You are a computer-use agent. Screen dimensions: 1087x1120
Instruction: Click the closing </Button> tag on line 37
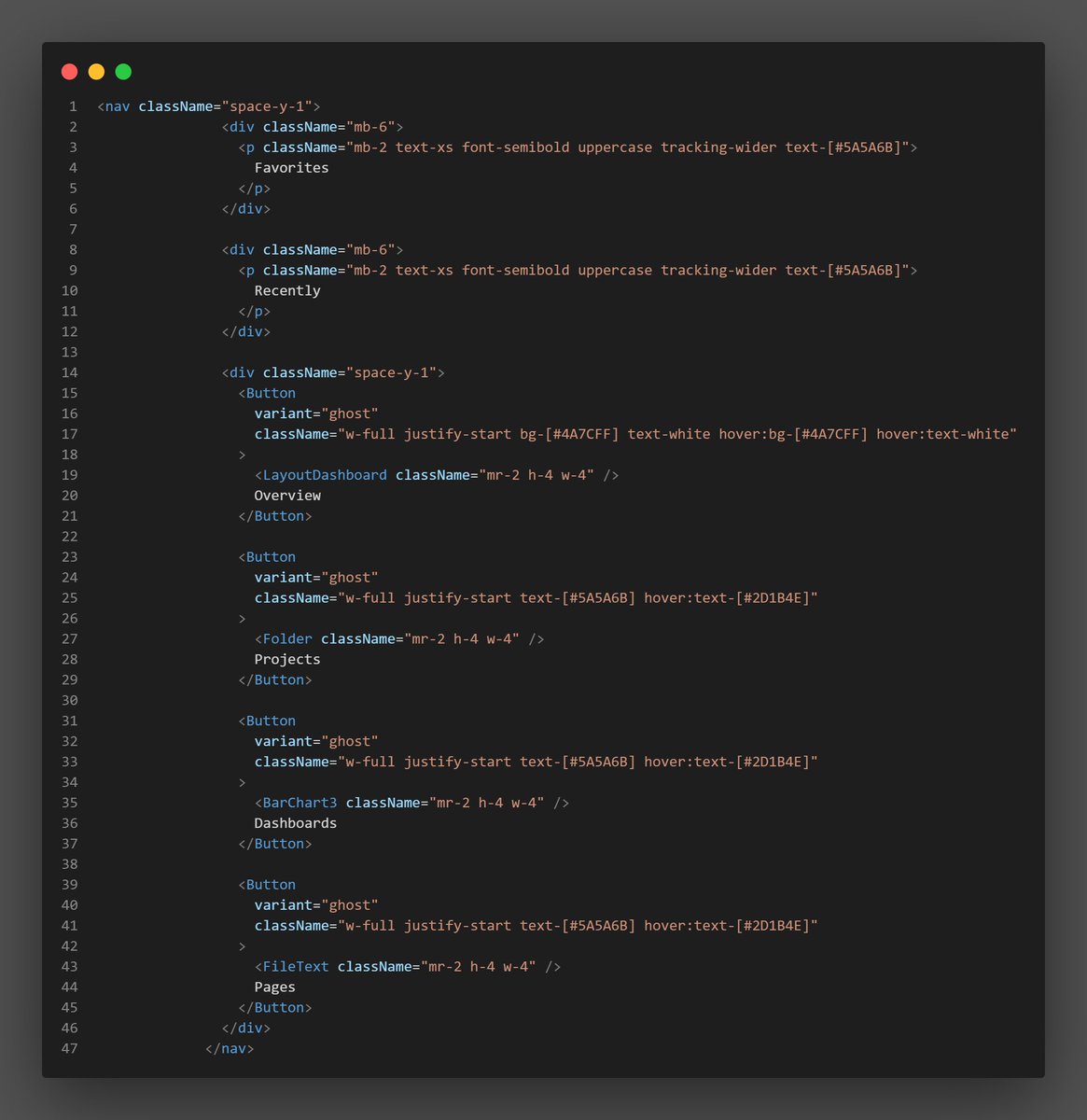point(275,844)
